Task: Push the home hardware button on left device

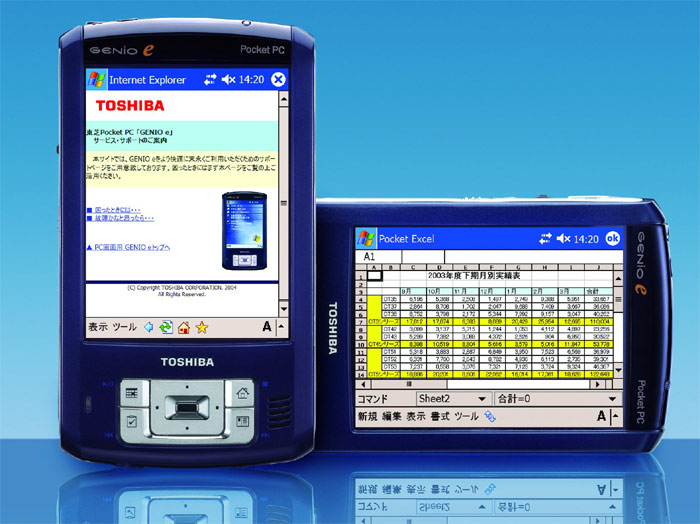Action: tap(242, 393)
